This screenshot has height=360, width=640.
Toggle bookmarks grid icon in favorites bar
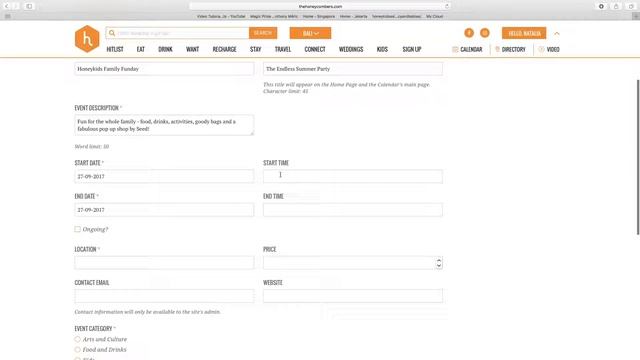7,16
